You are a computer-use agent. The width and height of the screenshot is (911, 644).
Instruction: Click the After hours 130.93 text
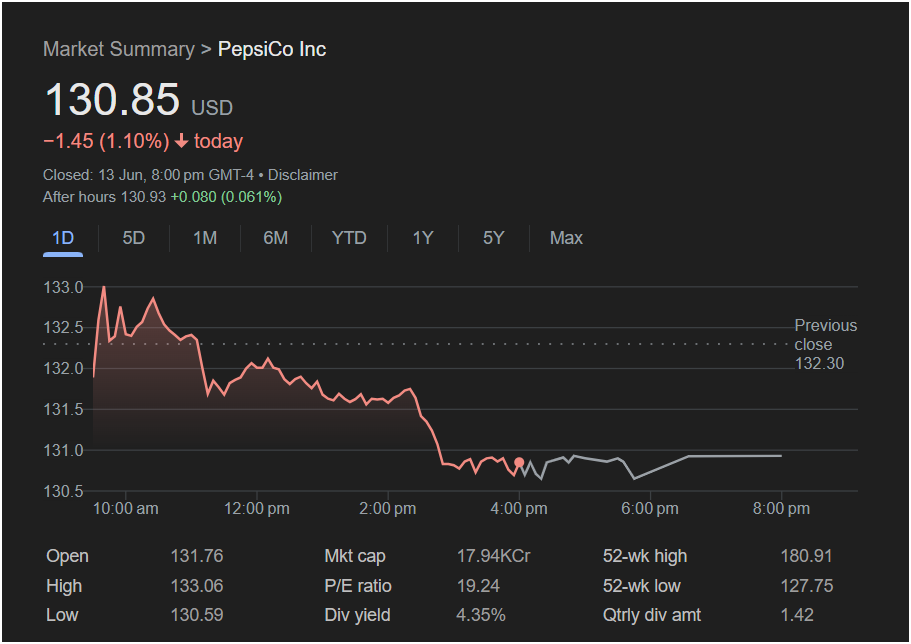click(x=105, y=197)
